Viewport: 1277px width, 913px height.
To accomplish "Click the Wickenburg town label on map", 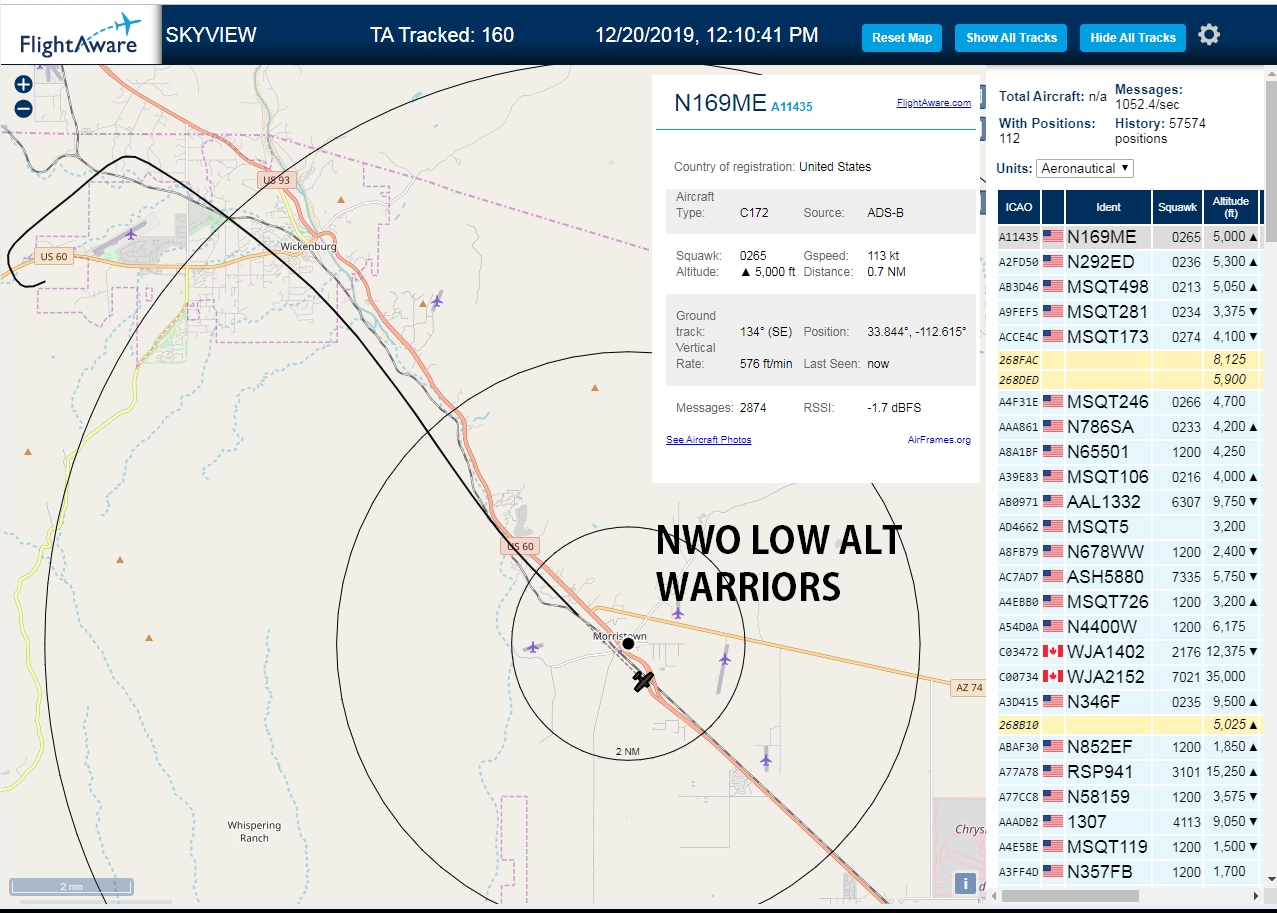I will coord(308,246).
